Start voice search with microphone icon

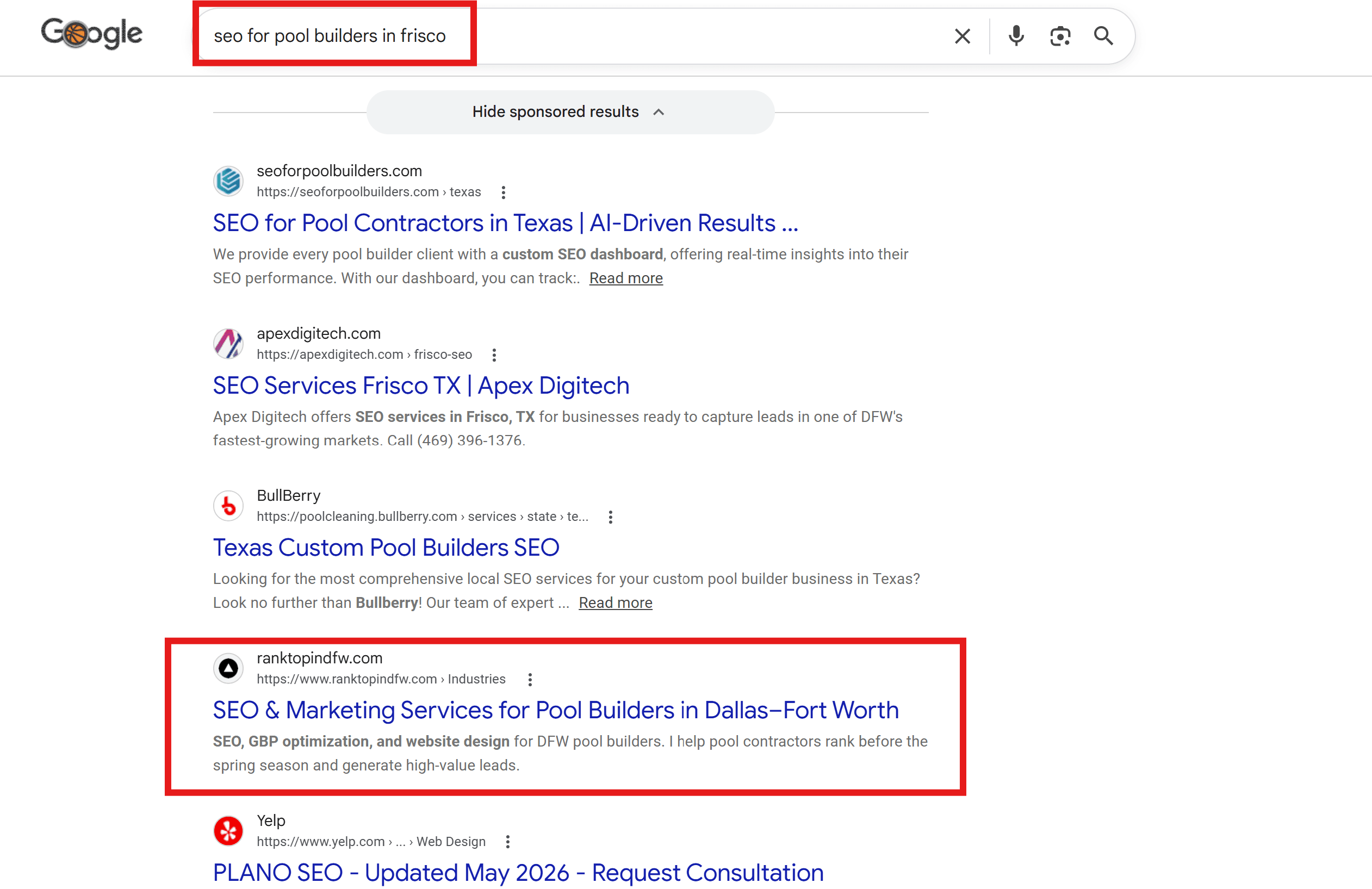(1016, 36)
